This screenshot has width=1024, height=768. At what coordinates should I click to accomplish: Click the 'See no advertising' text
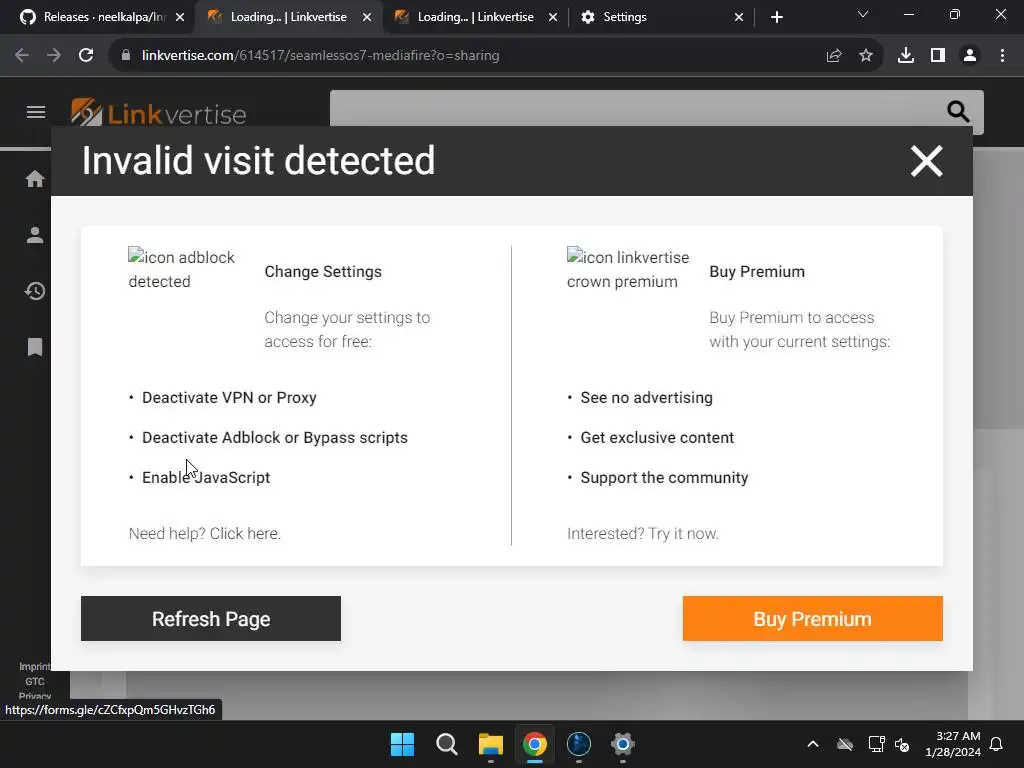coord(647,398)
